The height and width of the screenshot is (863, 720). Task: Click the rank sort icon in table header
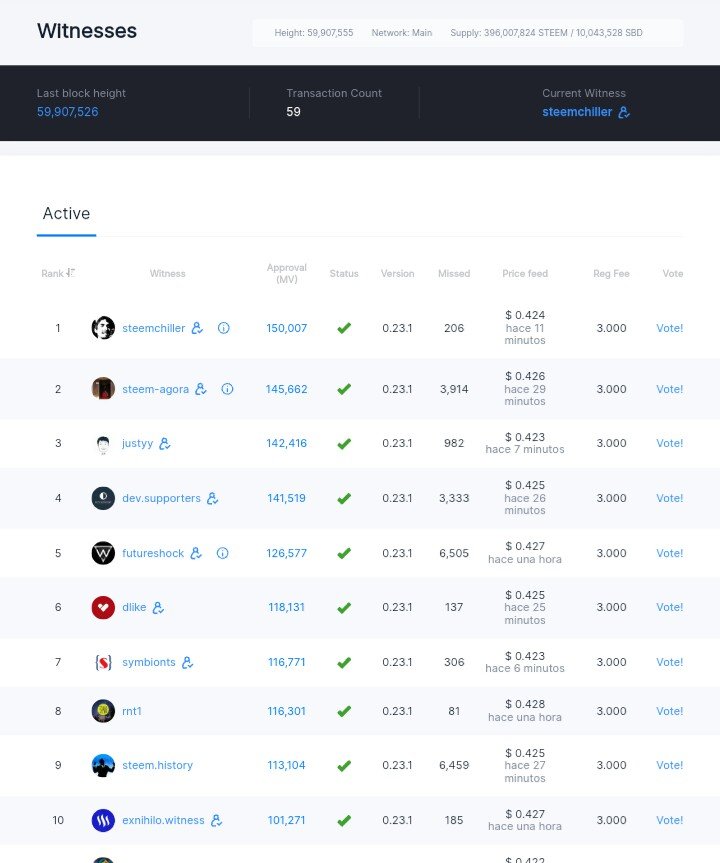point(70,273)
